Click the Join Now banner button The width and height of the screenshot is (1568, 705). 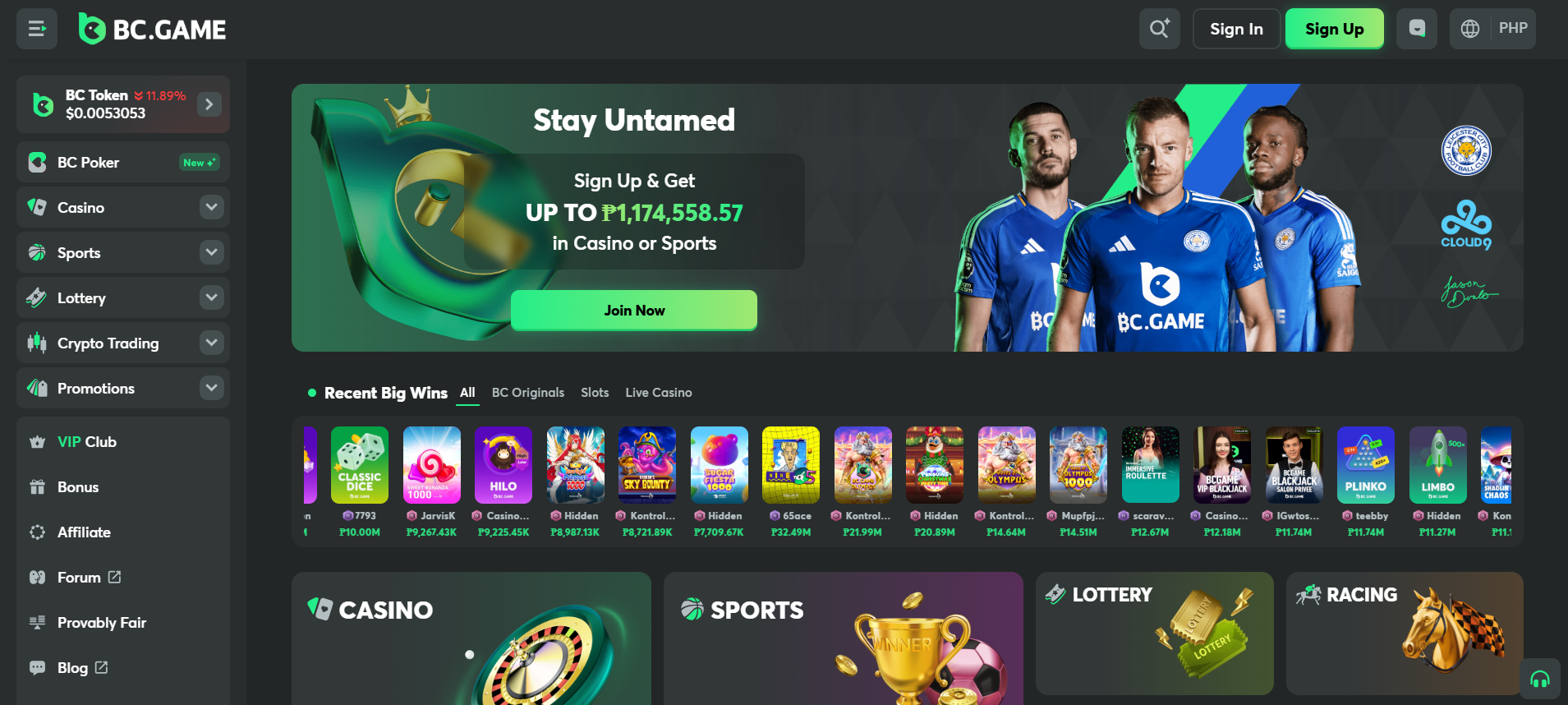tap(634, 311)
